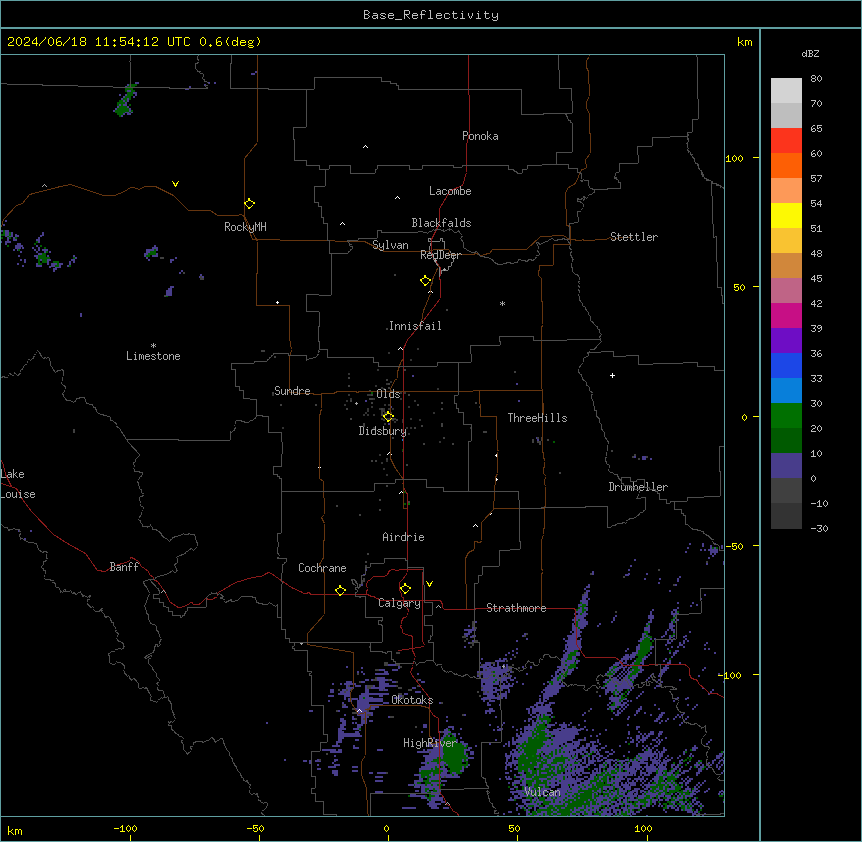Click the white plus marker north of Drumheller
This screenshot has width=862, height=842.
612,375
